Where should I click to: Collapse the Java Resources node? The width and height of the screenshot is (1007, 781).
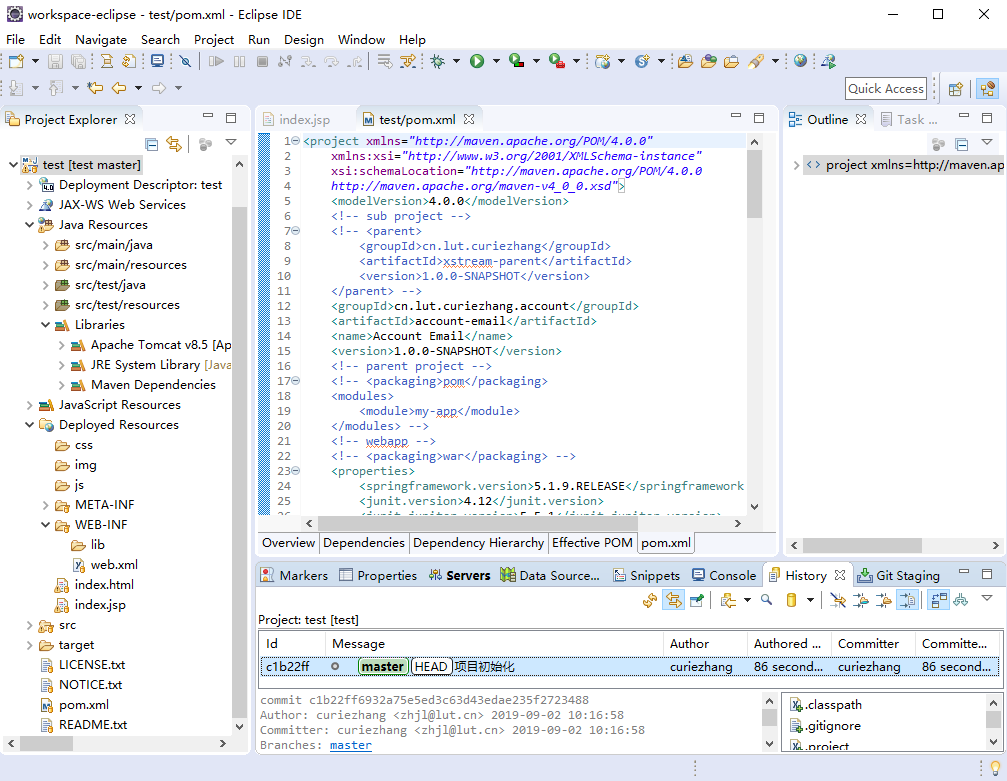(29, 225)
